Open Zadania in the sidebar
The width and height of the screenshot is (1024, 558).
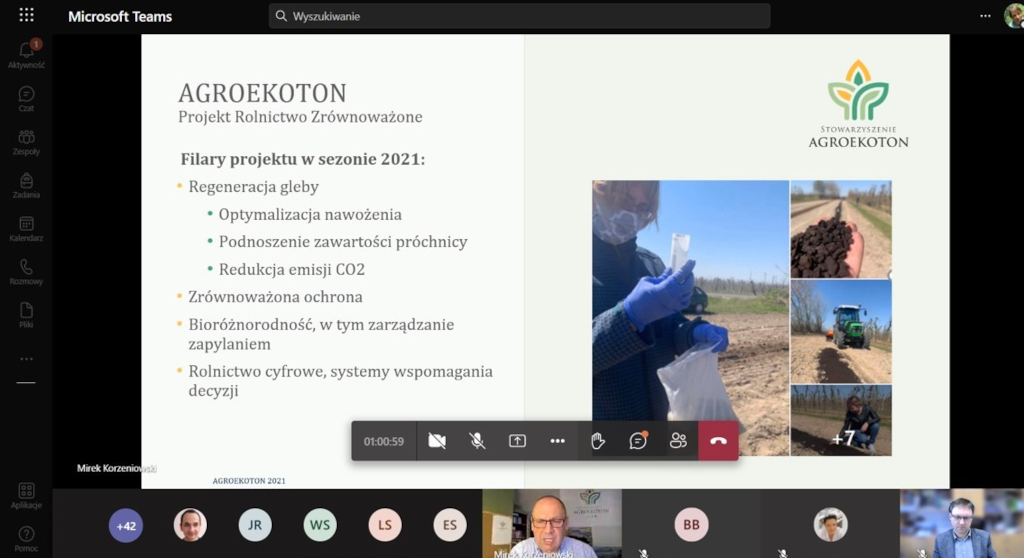point(26,186)
